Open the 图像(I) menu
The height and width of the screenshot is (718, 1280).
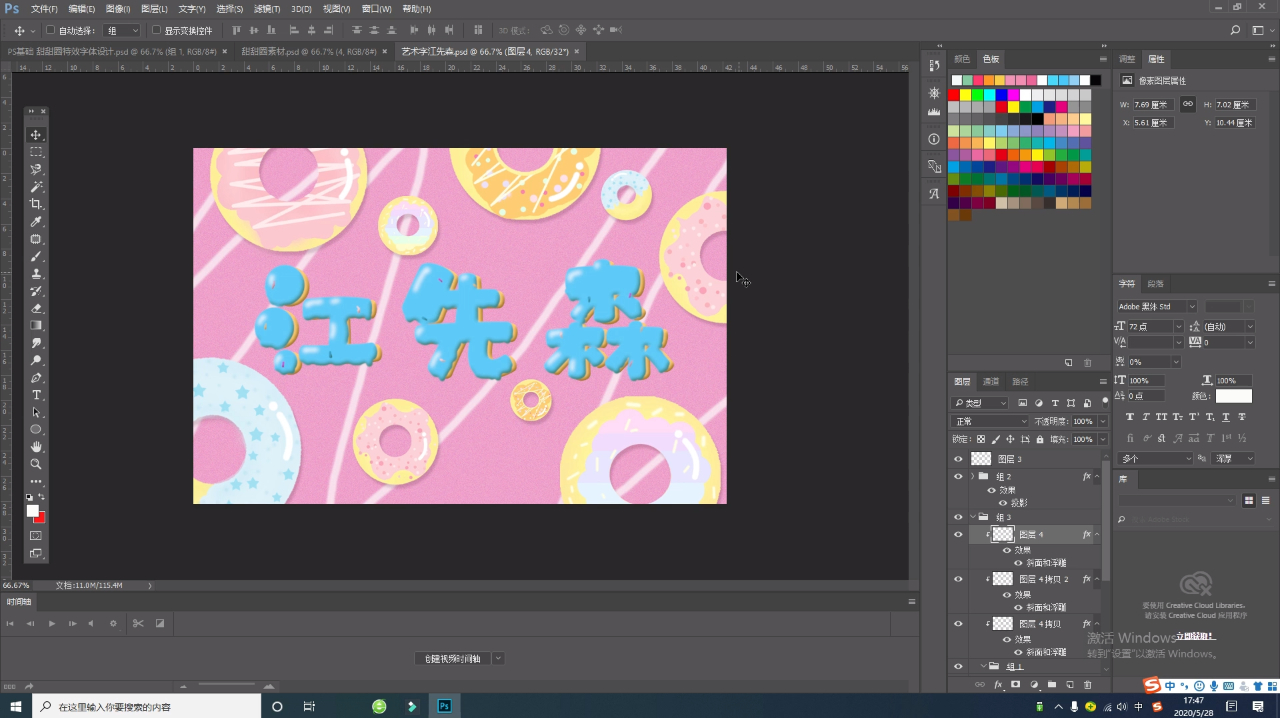(x=118, y=9)
